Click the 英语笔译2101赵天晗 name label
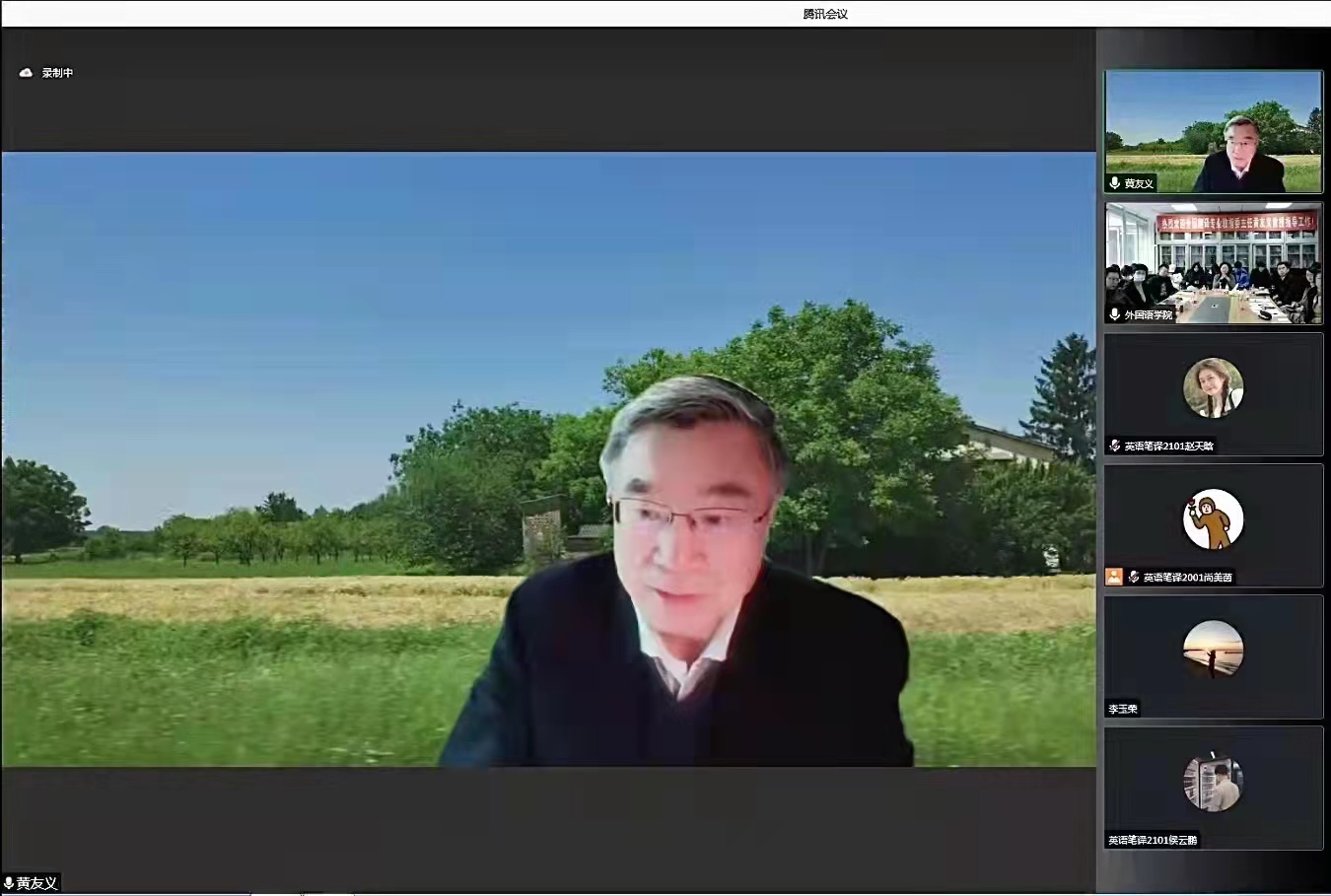 [1168, 447]
